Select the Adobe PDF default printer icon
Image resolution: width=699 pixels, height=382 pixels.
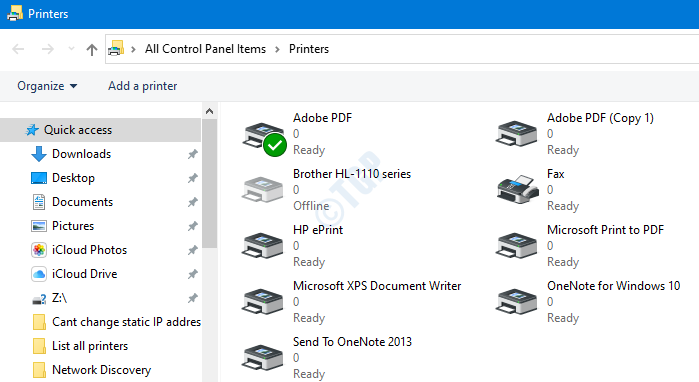[x=264, y=139]
